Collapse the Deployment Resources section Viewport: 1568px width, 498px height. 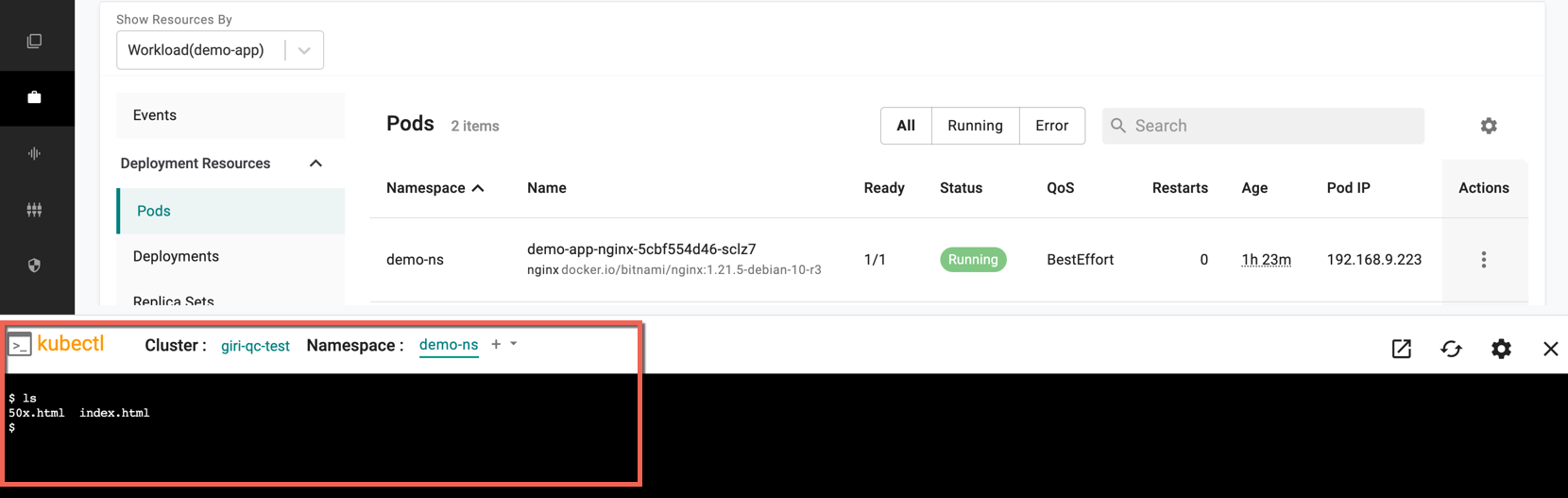pos(315,163)
